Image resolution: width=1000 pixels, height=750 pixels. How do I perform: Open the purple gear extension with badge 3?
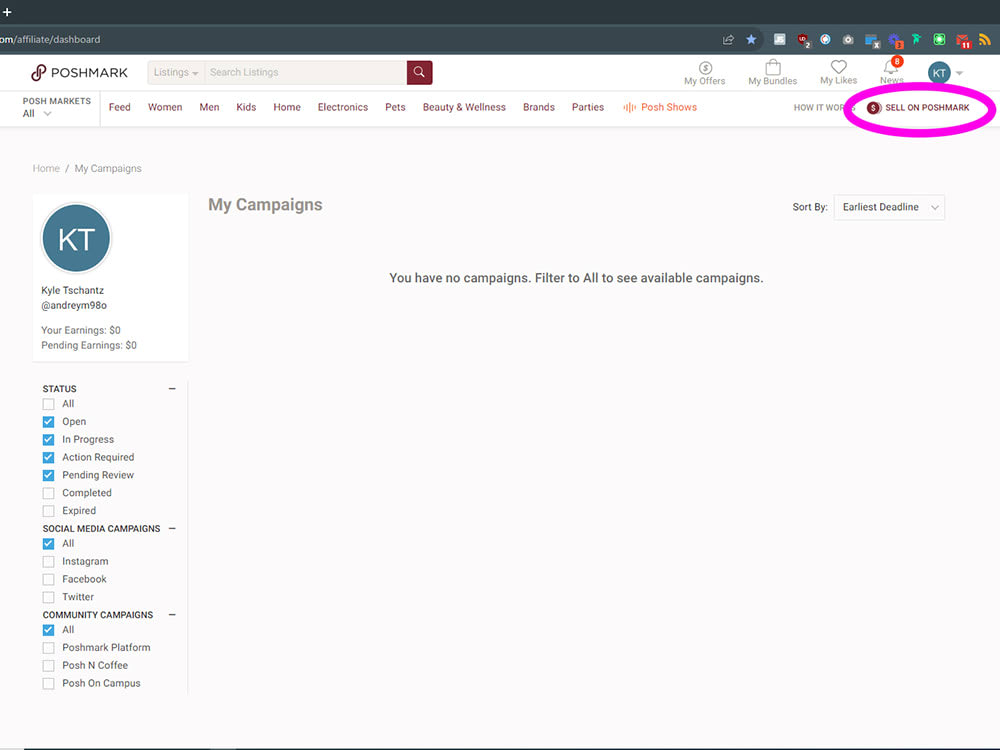(x=895, y=41)
